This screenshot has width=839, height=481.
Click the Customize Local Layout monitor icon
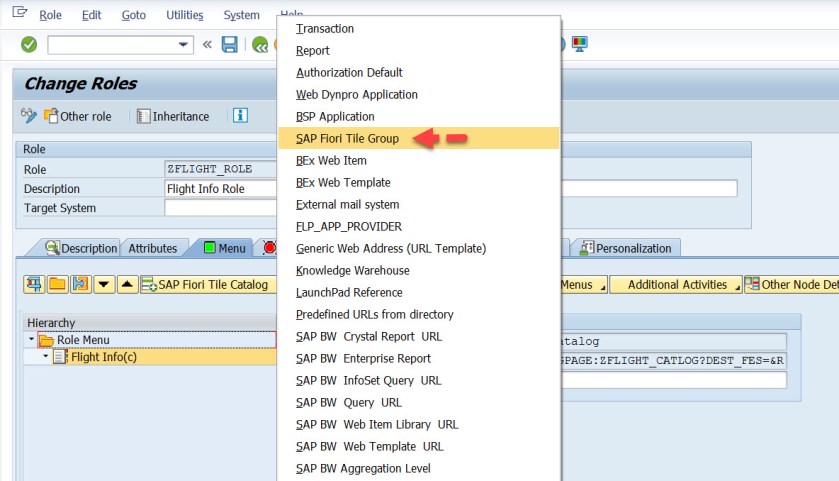pyautogui.click(x=580, y=44)
